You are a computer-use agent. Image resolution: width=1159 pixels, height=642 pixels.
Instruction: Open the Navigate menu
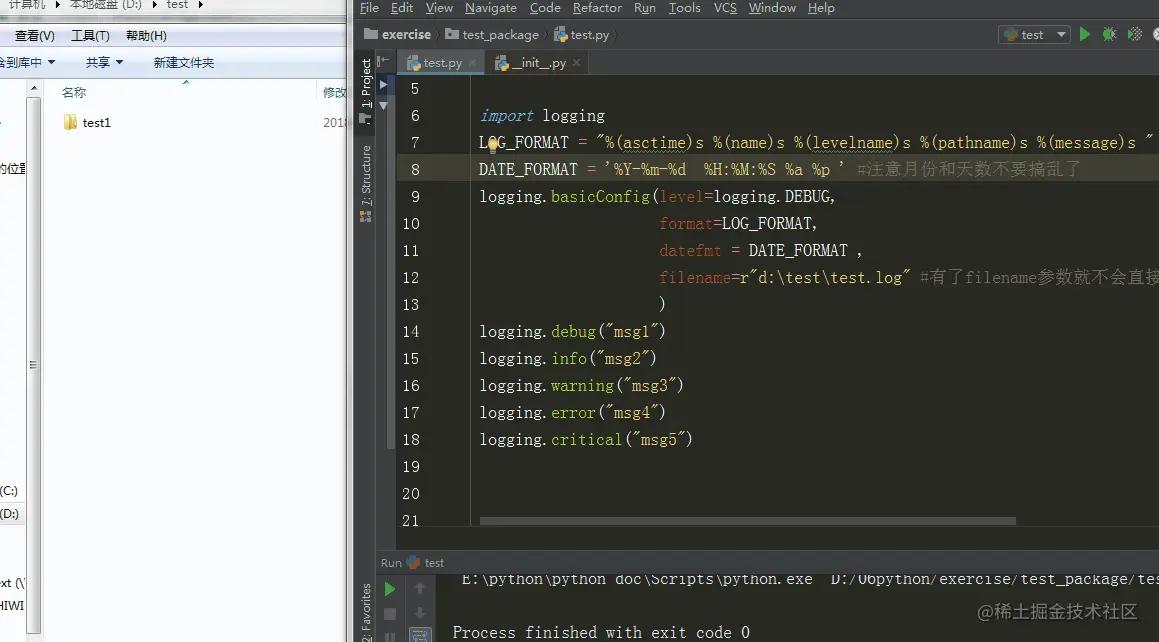pos(491,8)
